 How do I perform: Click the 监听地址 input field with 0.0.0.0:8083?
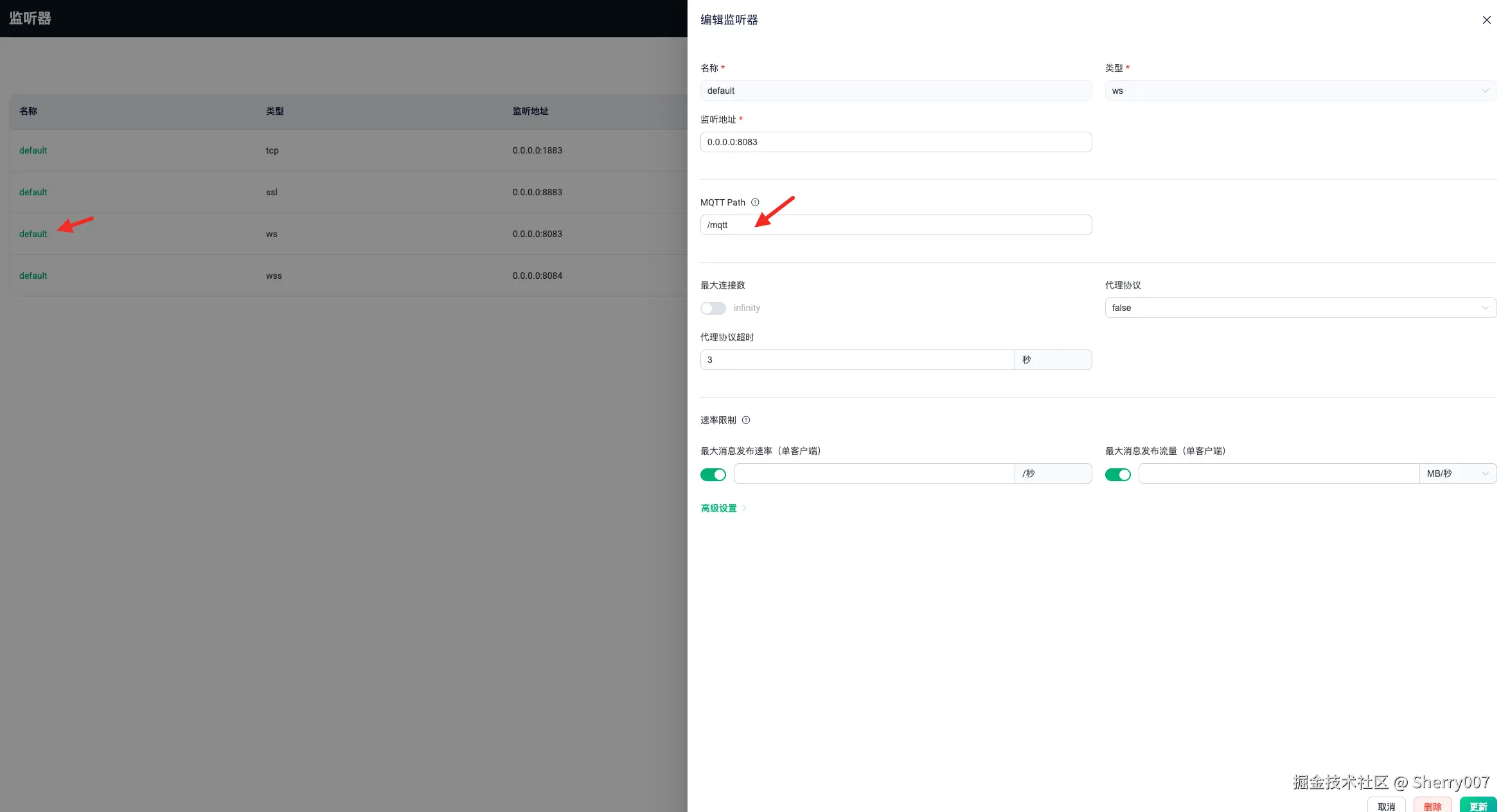(x=895, y=142)
